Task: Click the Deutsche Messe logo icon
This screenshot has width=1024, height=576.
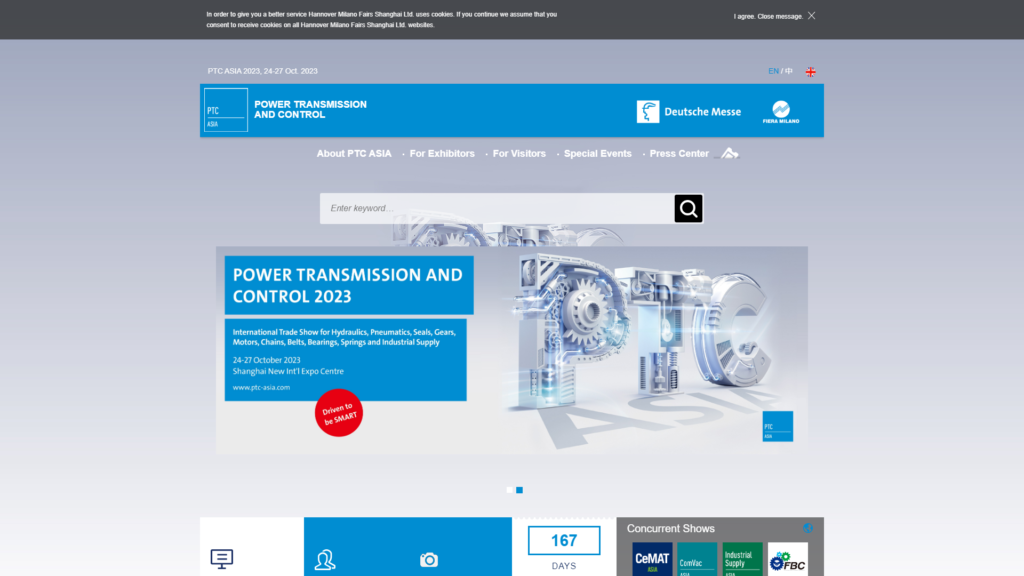Action: coord(646,111)
